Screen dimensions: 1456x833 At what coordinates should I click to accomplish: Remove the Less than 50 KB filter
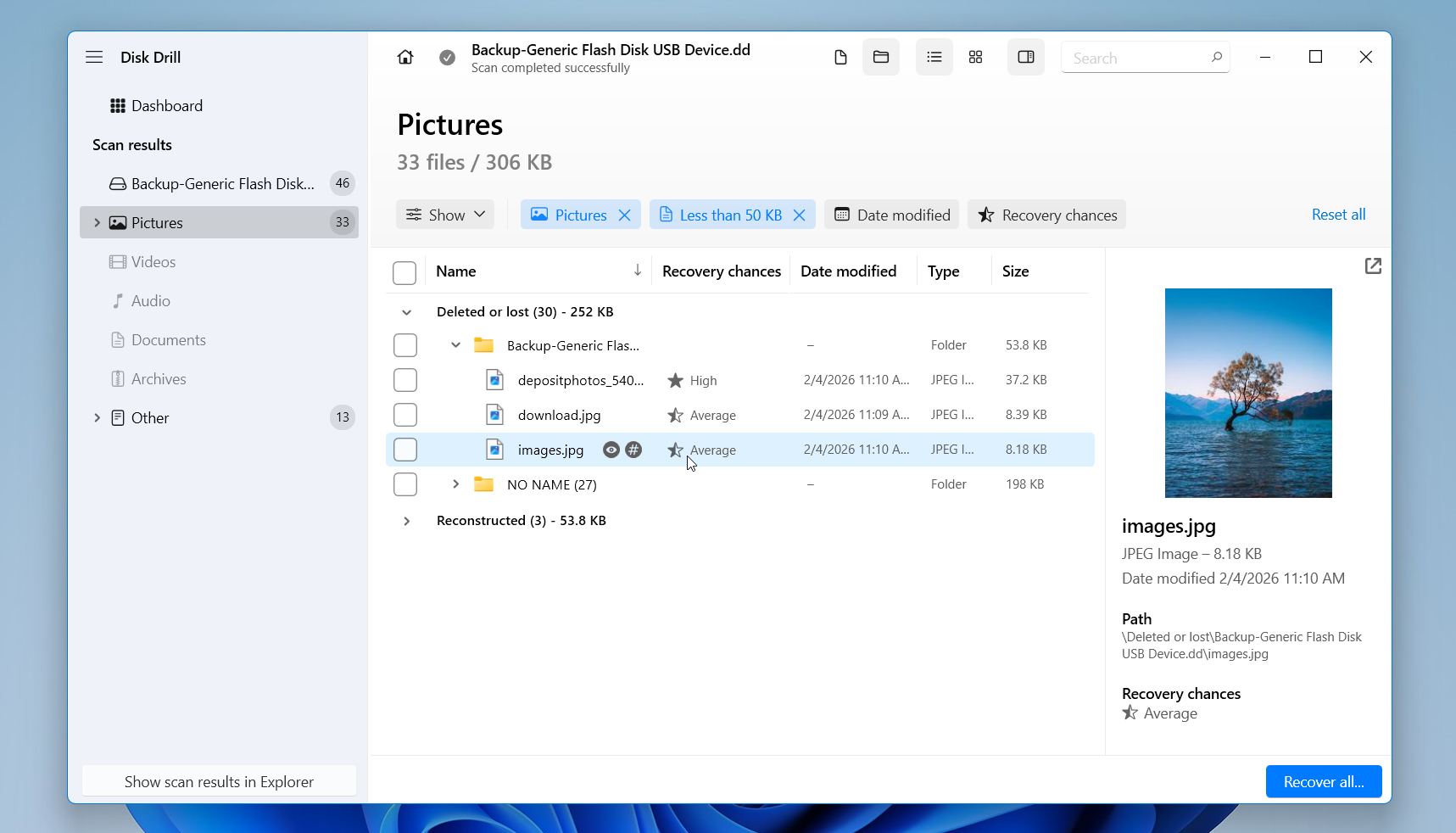(799, 215)
